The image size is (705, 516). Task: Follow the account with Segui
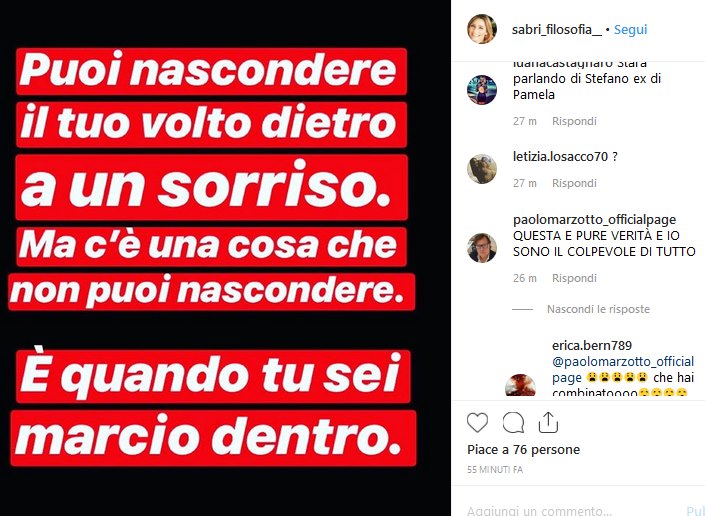630,30
